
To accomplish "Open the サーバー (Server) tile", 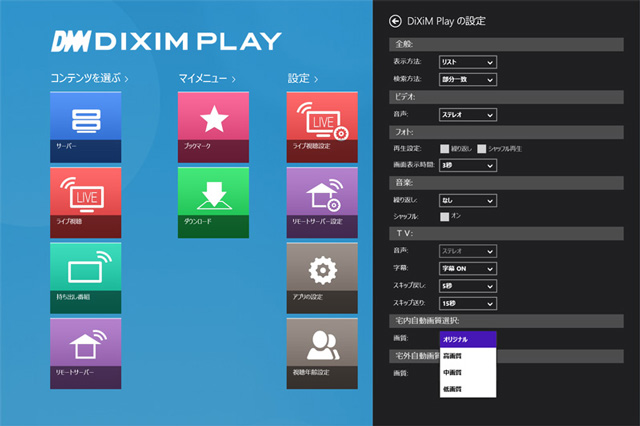I will pyautogui.click(x=86, y=127).
